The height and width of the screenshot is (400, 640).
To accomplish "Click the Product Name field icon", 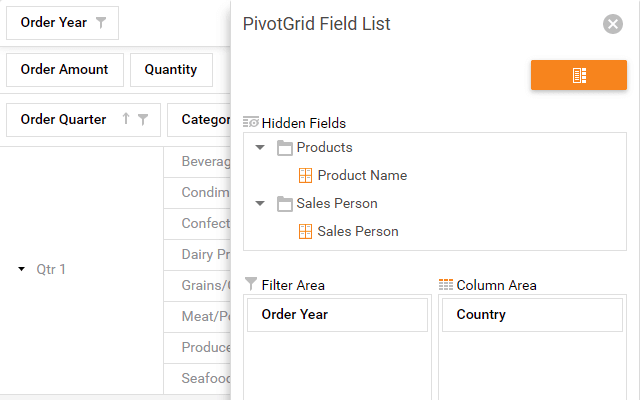I will coord(306,176).
